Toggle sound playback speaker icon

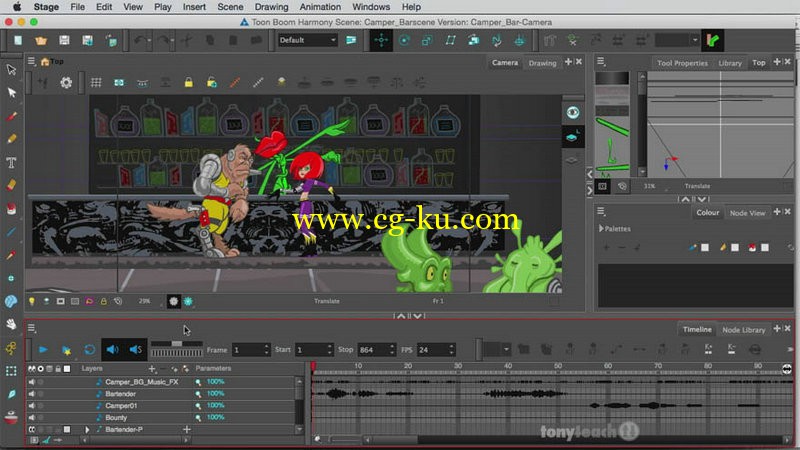[112, 349]
